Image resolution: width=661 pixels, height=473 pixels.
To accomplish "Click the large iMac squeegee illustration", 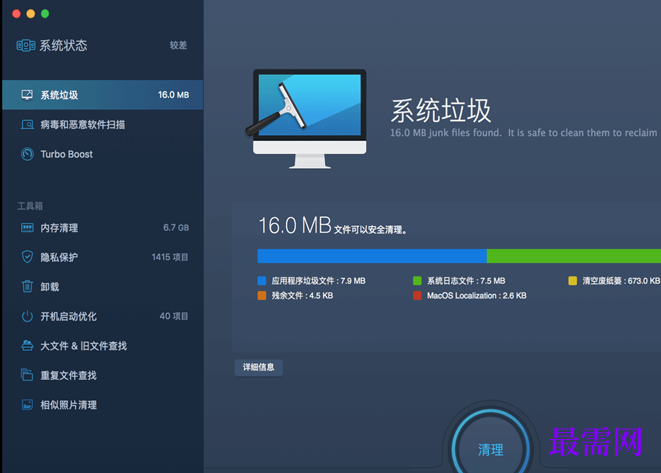I will 306,119.
